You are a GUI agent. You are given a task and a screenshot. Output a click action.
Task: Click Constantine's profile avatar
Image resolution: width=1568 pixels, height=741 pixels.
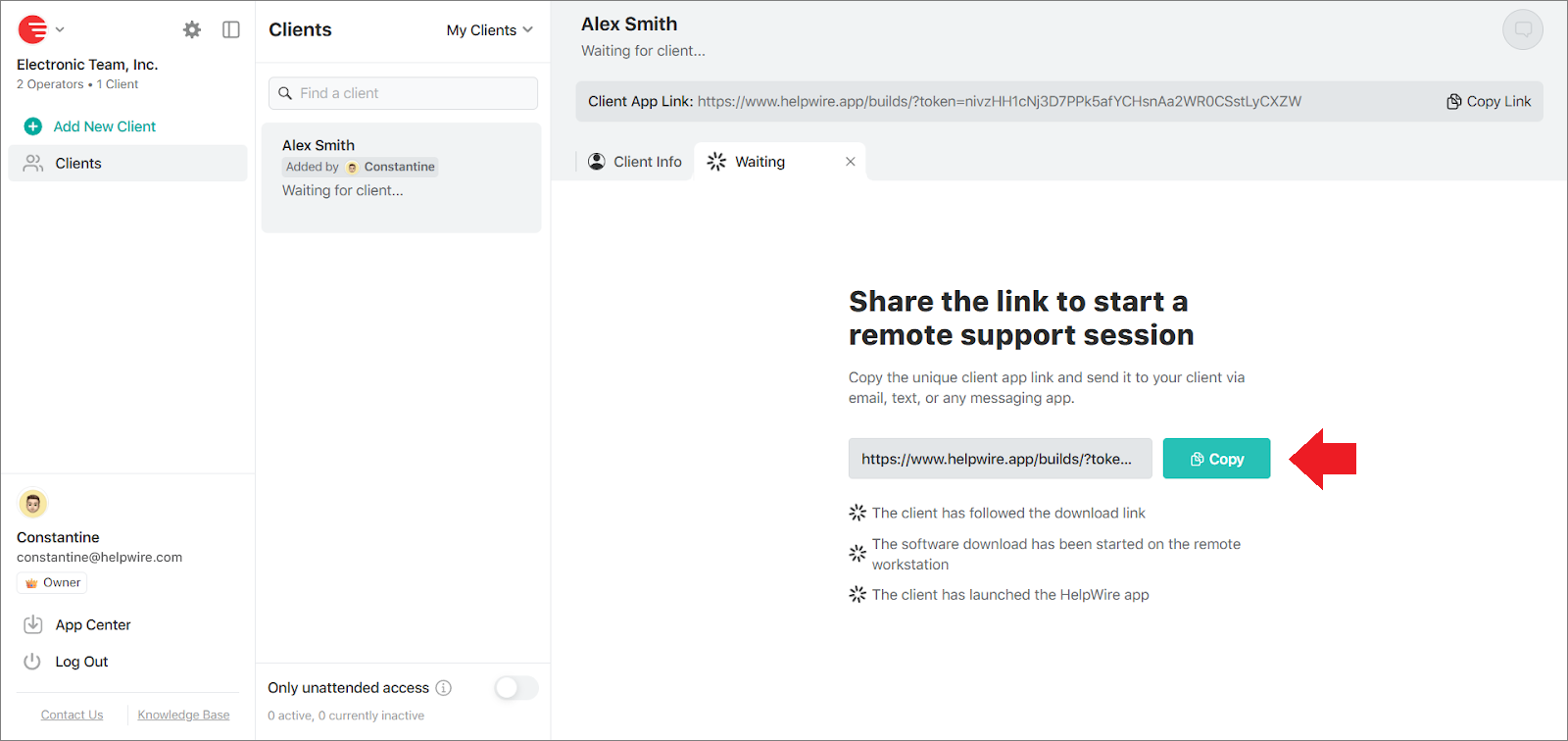click(x=33, y=504)
